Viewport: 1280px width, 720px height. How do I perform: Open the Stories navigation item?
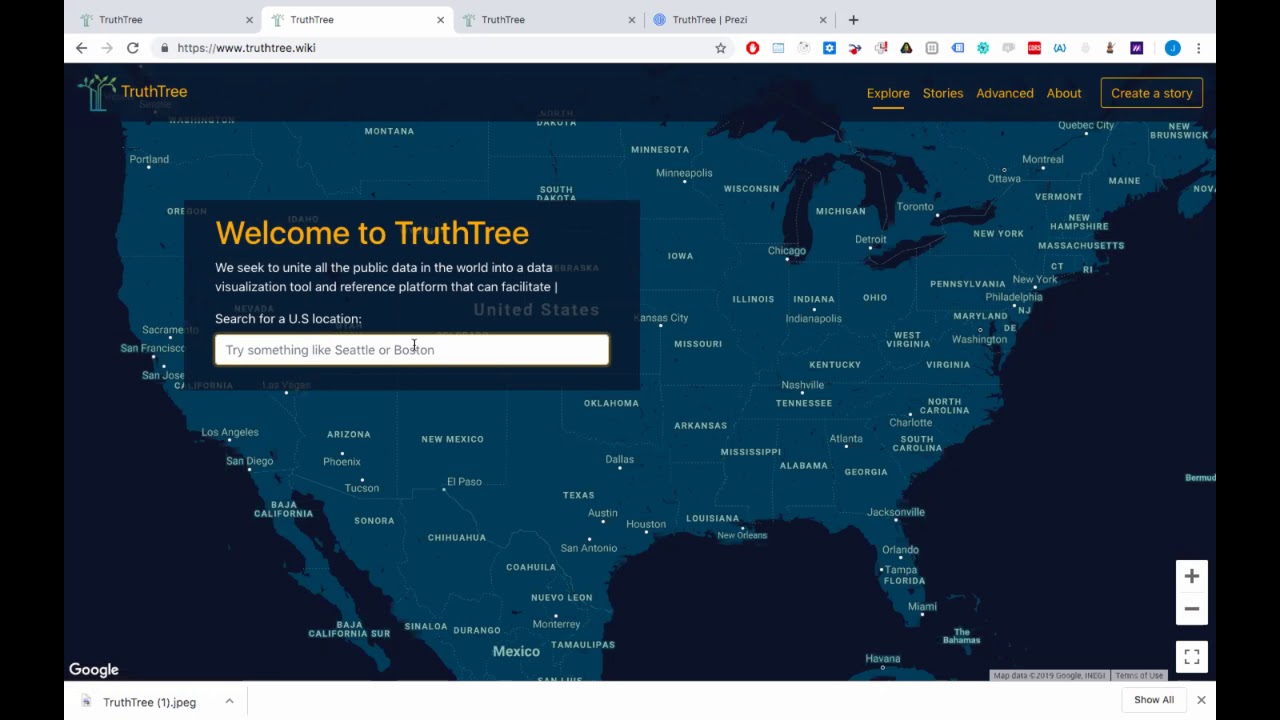(943, 93)
